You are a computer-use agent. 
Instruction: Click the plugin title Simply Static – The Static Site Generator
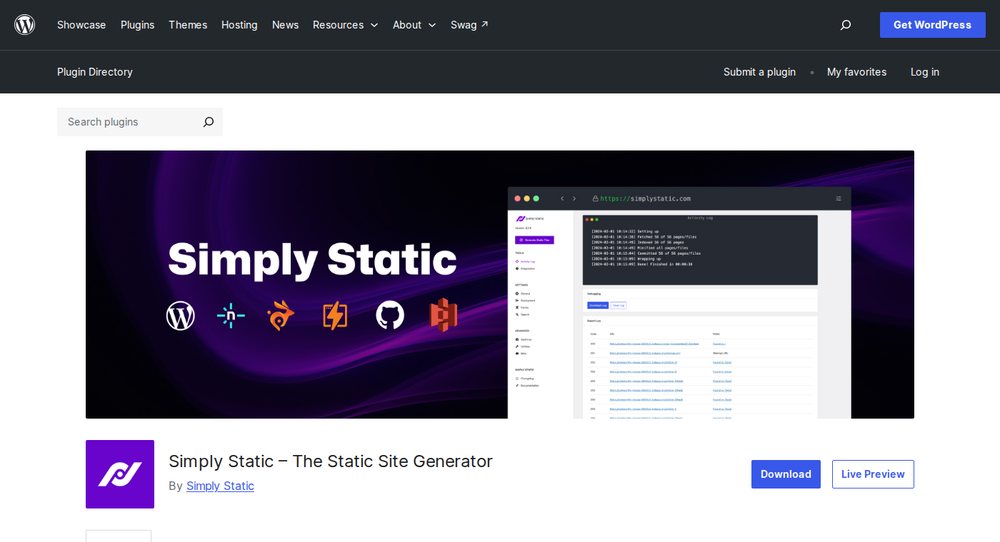pos(330,461)
